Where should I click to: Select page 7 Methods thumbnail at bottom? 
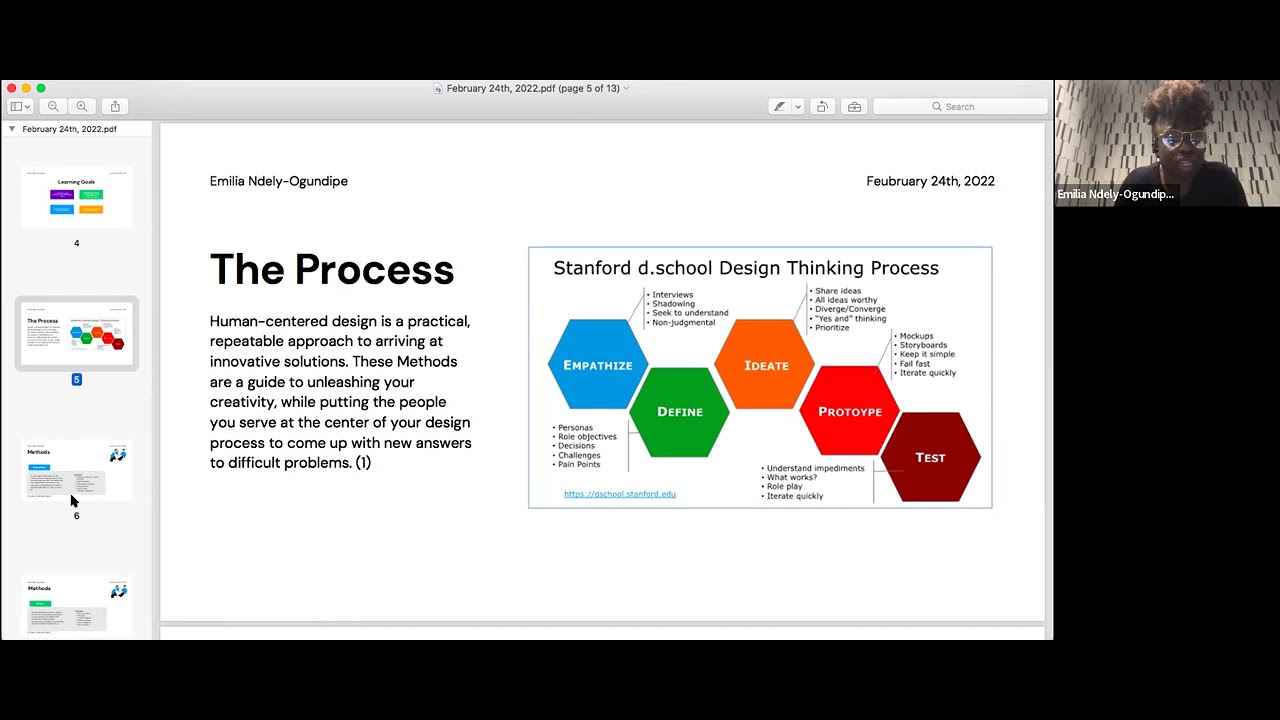pos(76,605)
